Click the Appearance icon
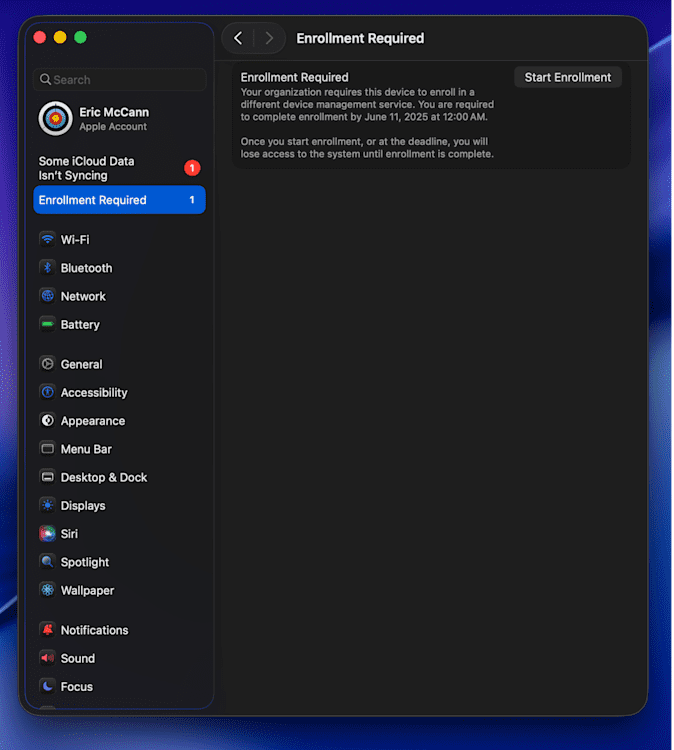 tap(47, 420)
